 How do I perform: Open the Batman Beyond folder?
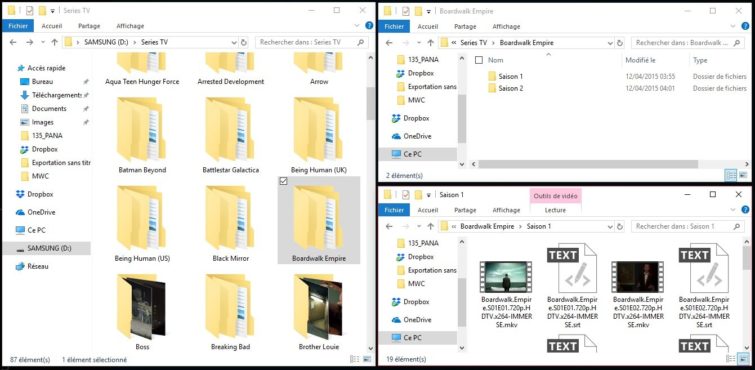click(x=142, y=135)
